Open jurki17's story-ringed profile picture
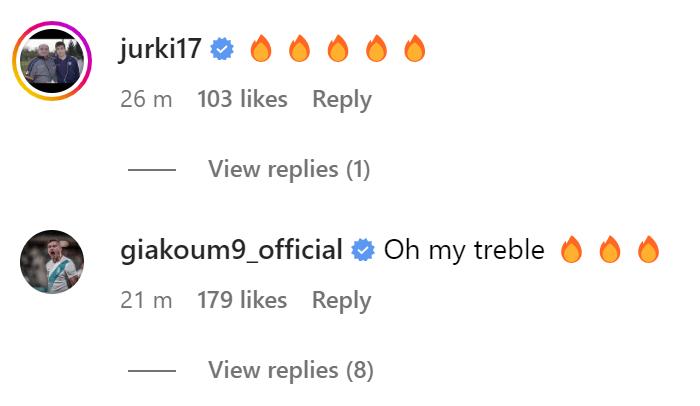Viewport: 700px width, 406px height. [x=52, y=61]
